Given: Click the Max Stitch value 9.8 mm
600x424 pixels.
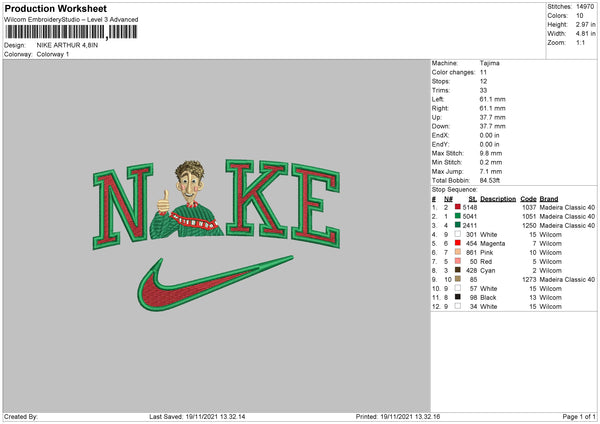Looking at the screenshot, I should [491, 153].
